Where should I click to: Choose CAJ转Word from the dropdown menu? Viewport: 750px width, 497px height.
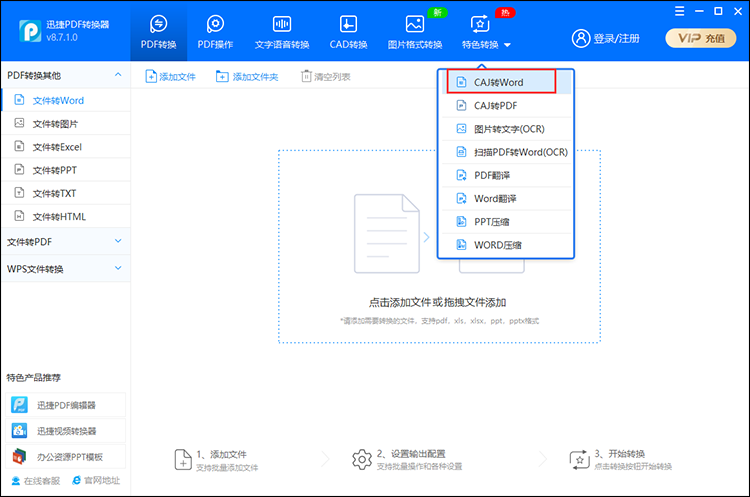pos(506,82)
